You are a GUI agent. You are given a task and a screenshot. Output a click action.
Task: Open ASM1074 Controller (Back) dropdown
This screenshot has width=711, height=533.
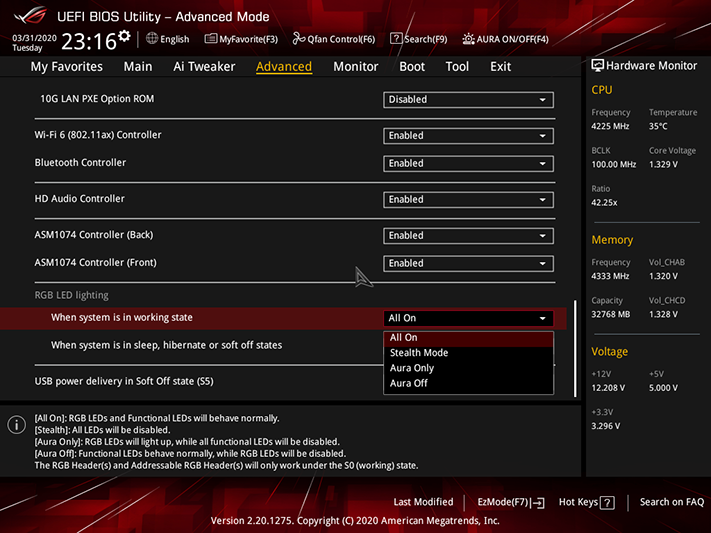click(468, 236)
